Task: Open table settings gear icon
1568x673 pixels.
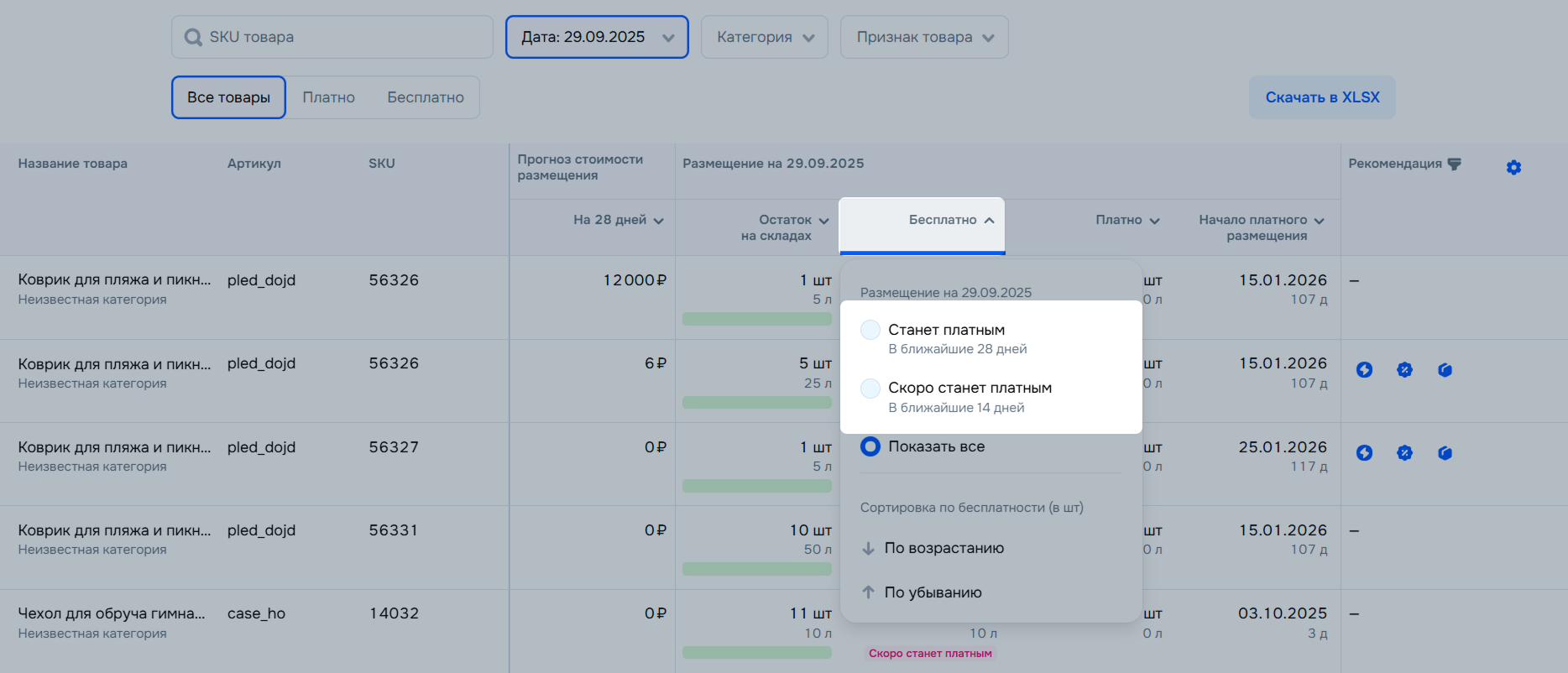Action: 1513,168
